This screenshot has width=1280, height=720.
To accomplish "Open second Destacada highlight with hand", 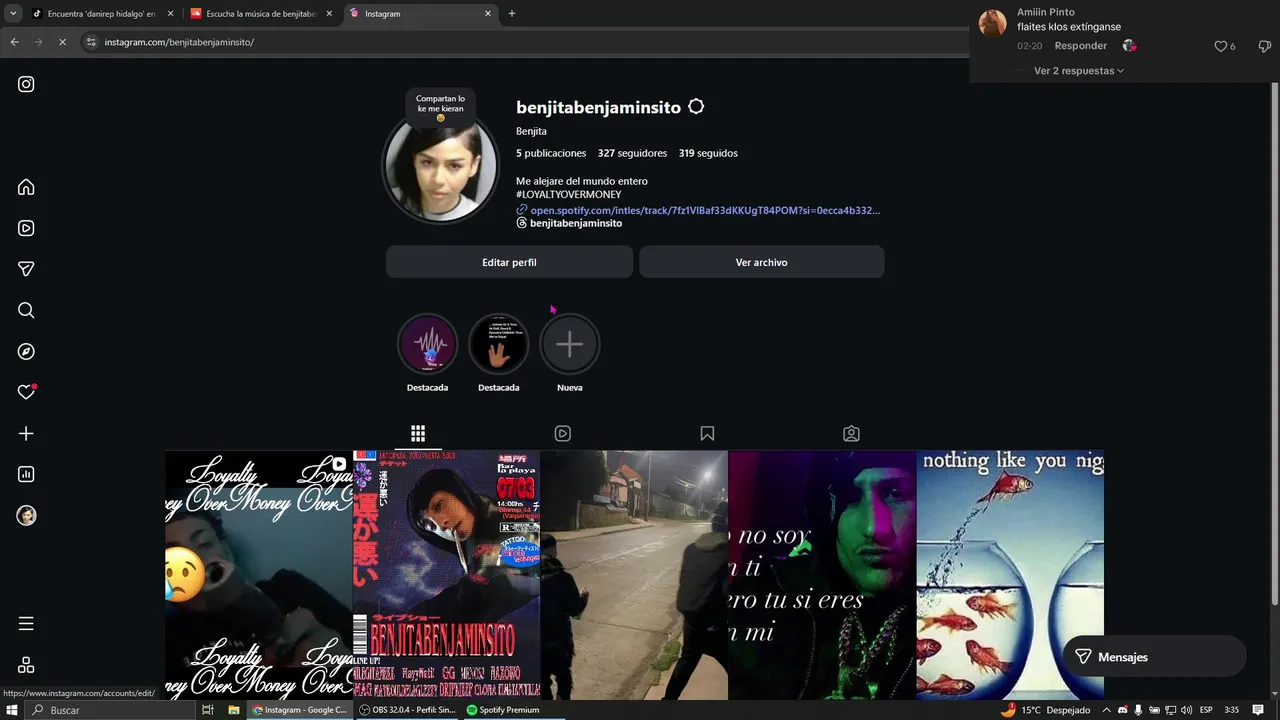I will coord(498,344).
